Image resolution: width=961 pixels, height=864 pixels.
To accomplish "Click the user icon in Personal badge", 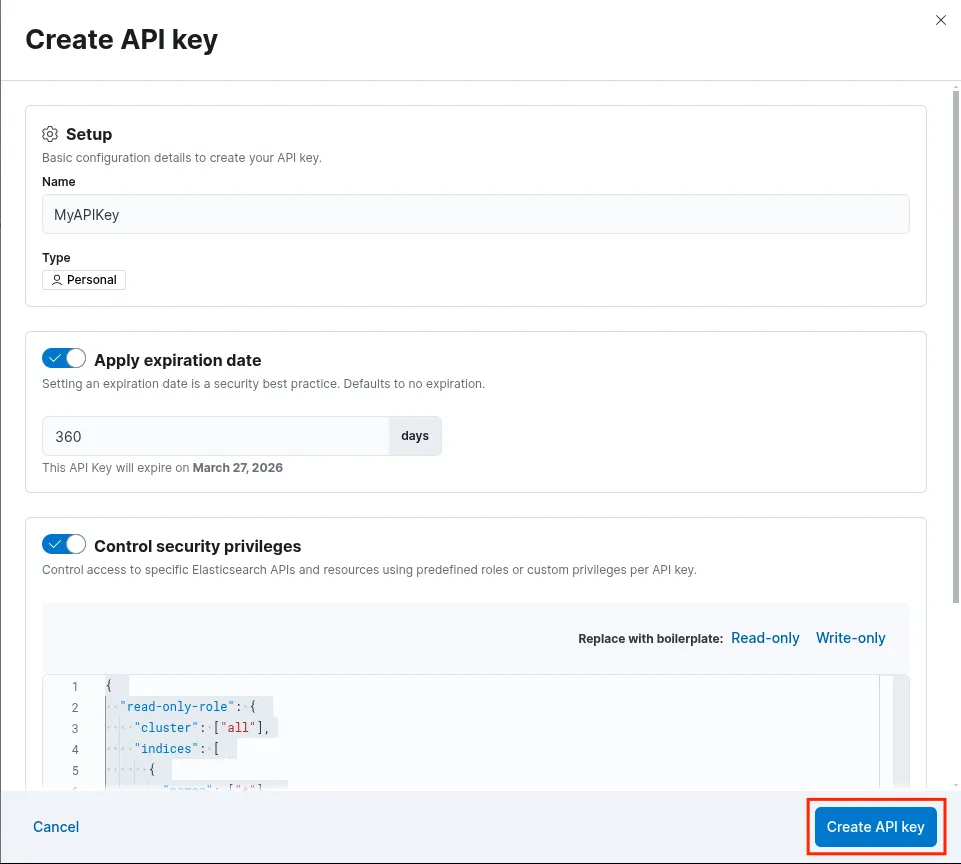I will (x=57, y=280).
